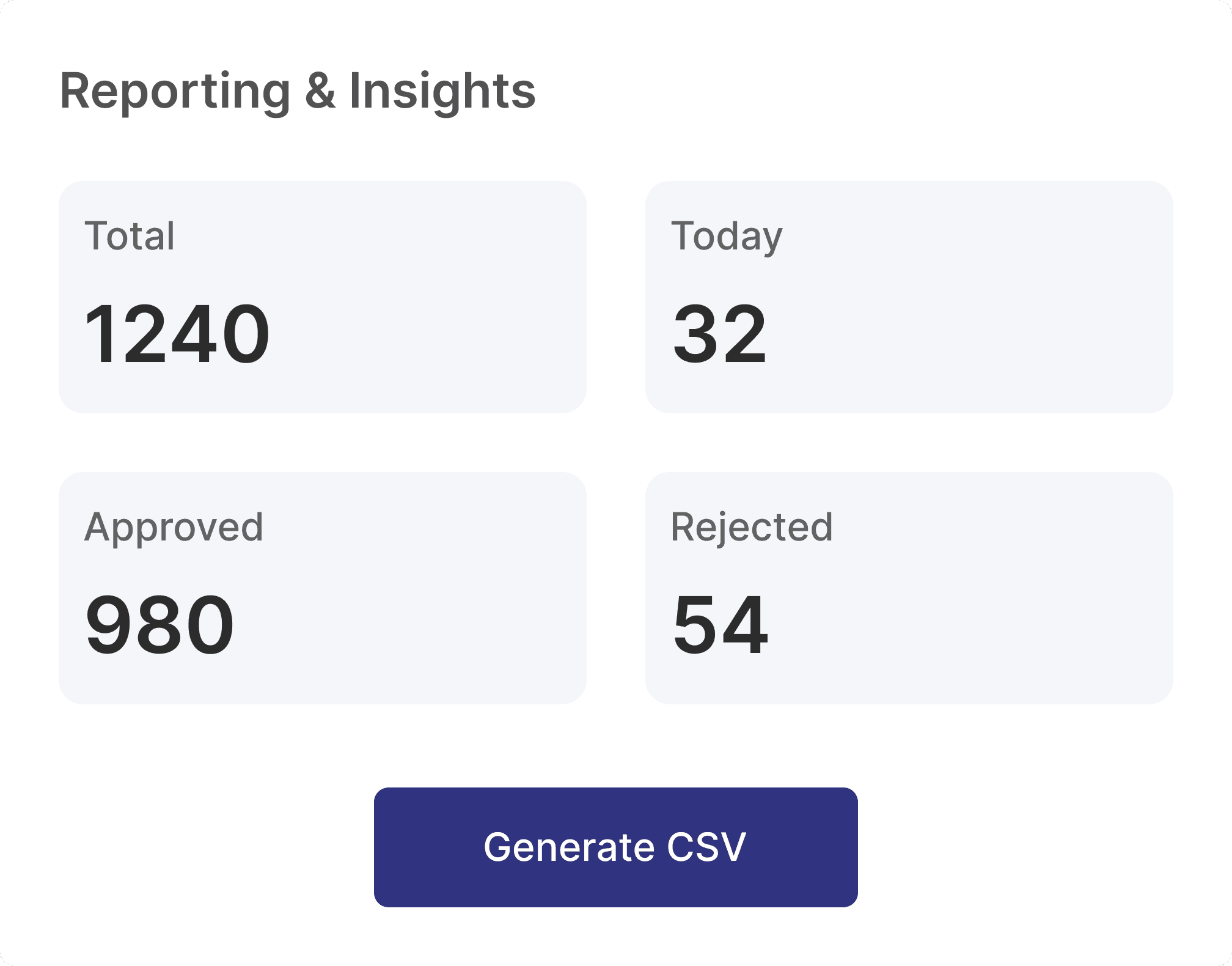Click the digit 1 in the 1240 value
1232x966 pixels.
98,334
